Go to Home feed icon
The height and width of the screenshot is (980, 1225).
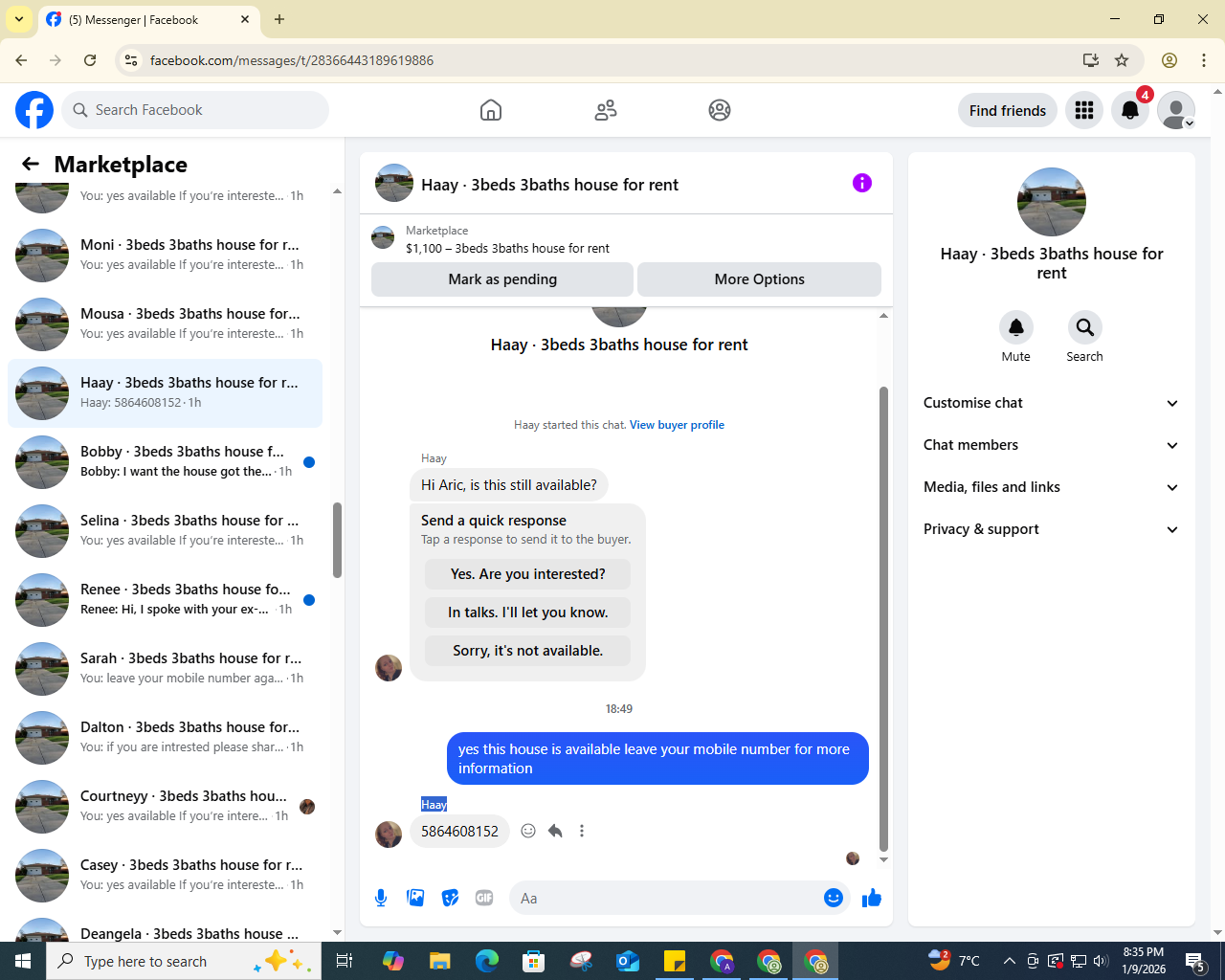tap(491, 110)
